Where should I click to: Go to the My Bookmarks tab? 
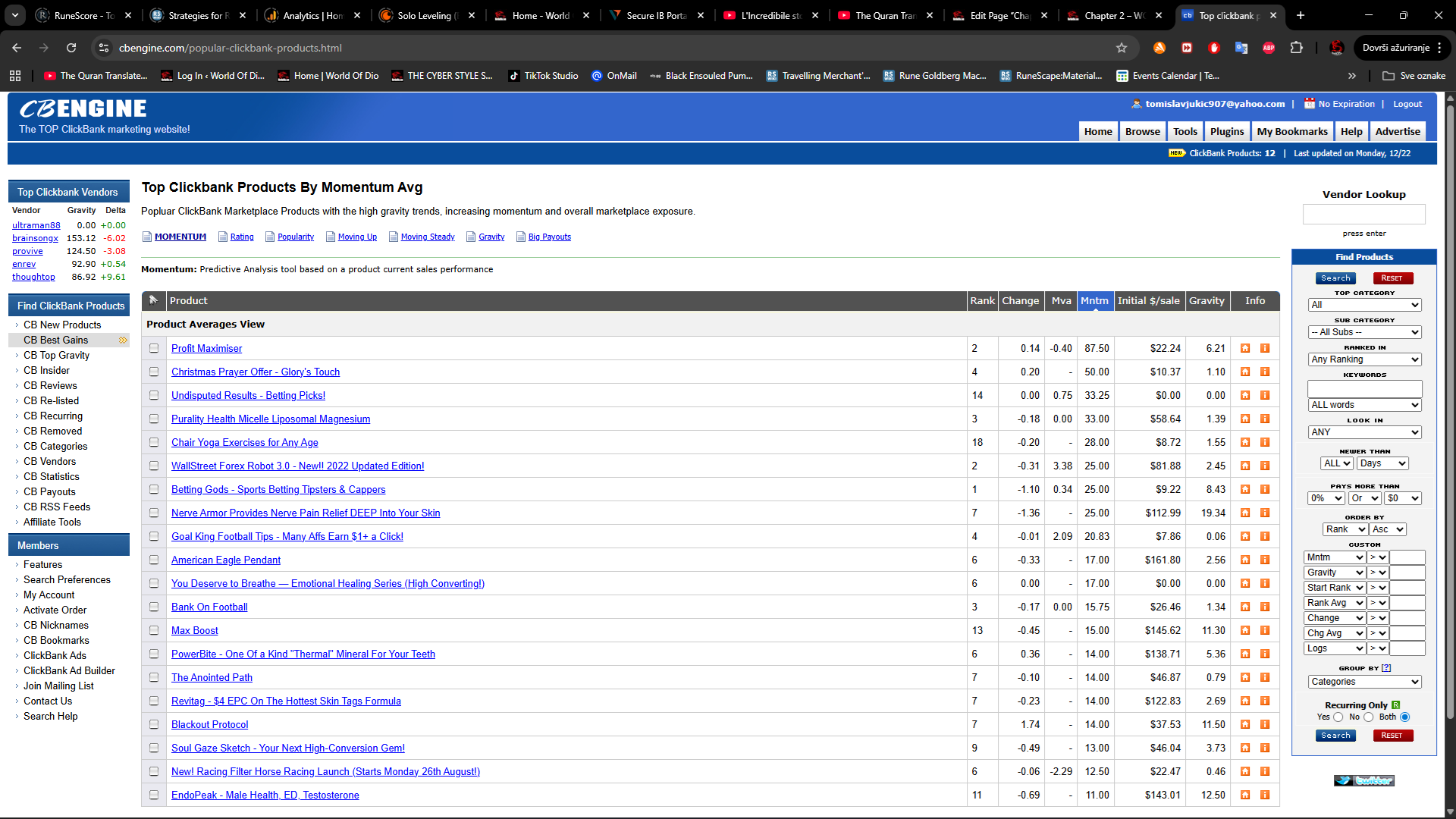click(x=1292, y=131)
